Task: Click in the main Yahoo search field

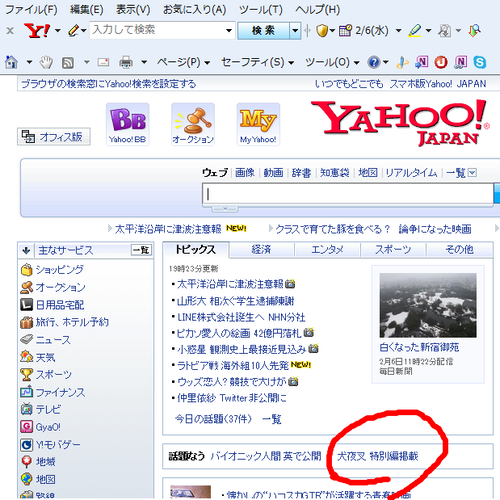Action: [348, 194]
